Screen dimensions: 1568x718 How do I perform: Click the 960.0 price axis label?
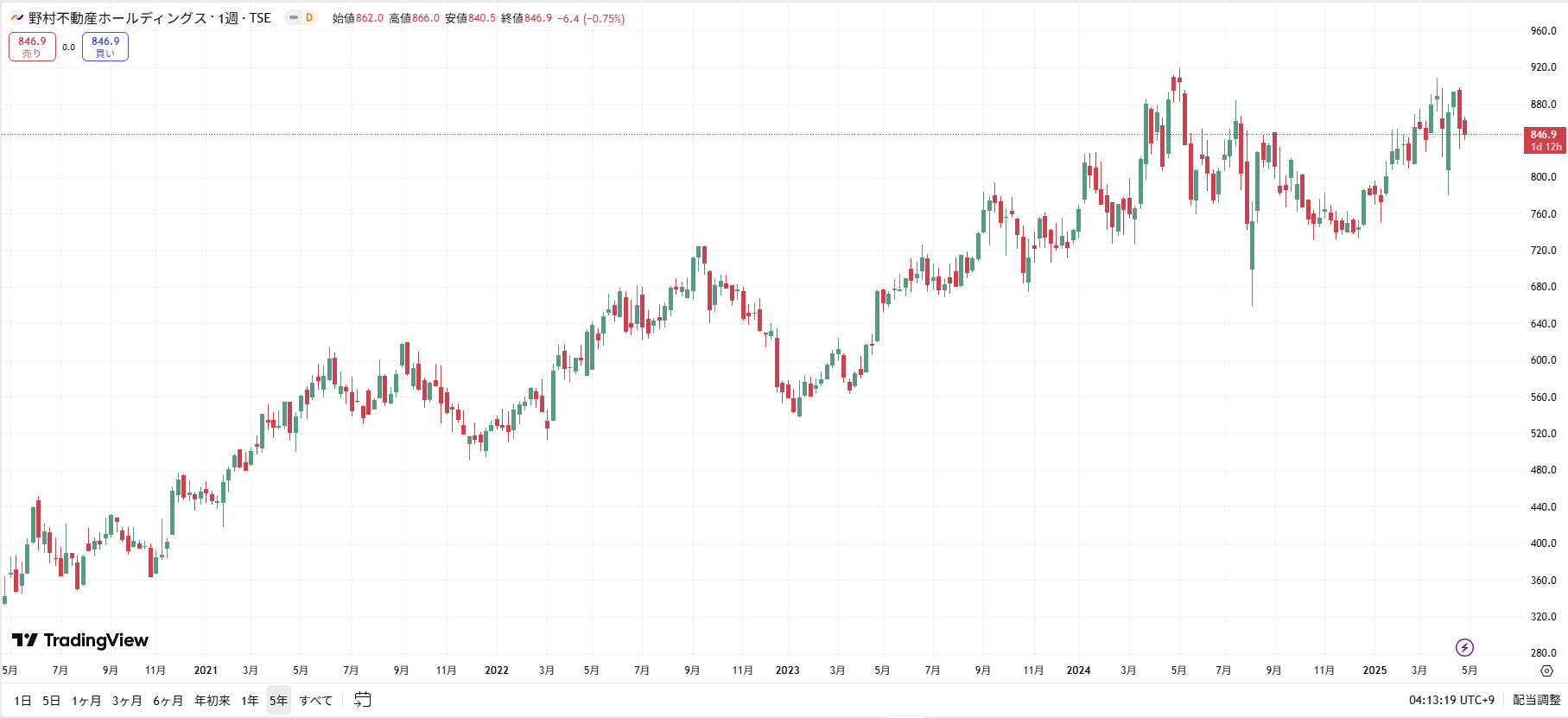(x=1543, y=31)
